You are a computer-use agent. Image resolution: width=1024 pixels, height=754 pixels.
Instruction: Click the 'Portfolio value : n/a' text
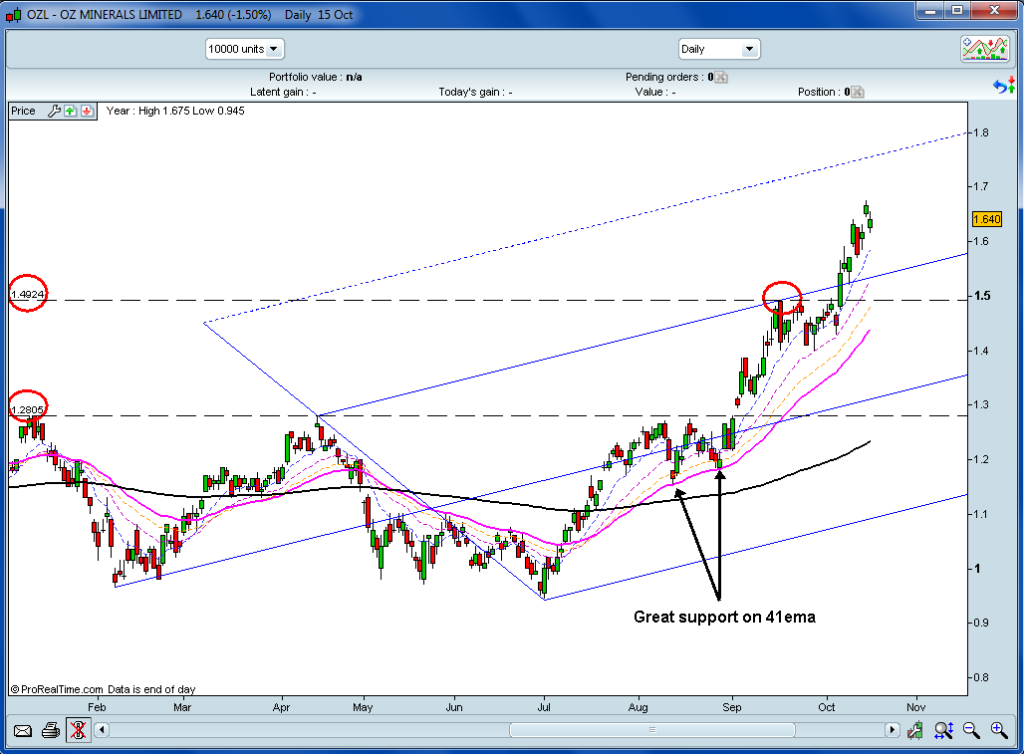[x=315, y=77]
